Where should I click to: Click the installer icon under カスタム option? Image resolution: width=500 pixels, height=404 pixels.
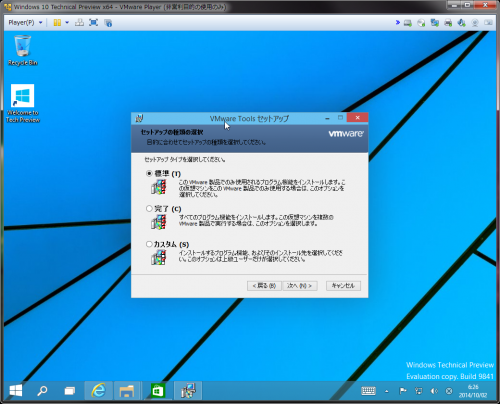click(x=159, y=258)
